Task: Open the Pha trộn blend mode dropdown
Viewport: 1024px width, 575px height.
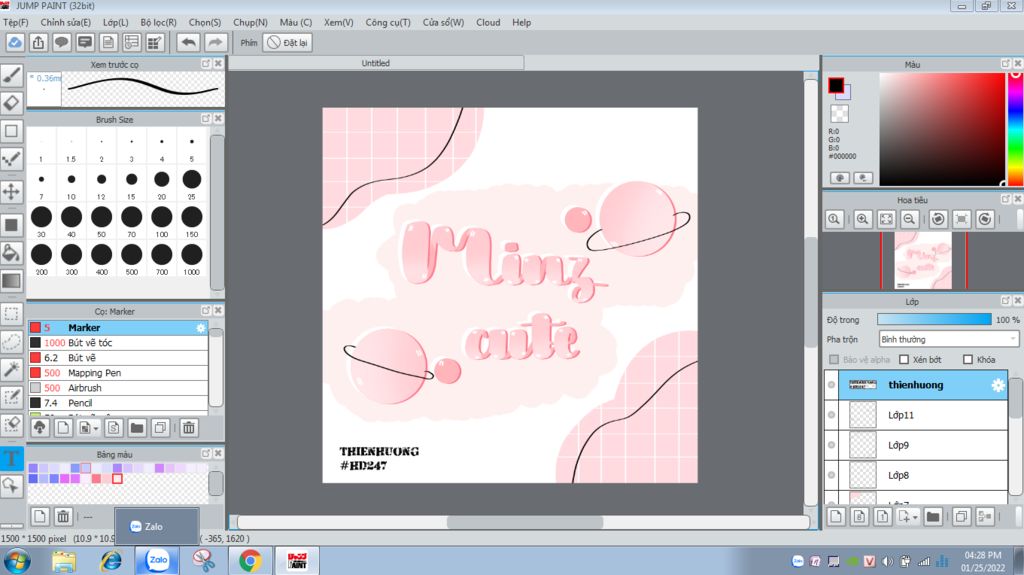Action: point(948,339)
